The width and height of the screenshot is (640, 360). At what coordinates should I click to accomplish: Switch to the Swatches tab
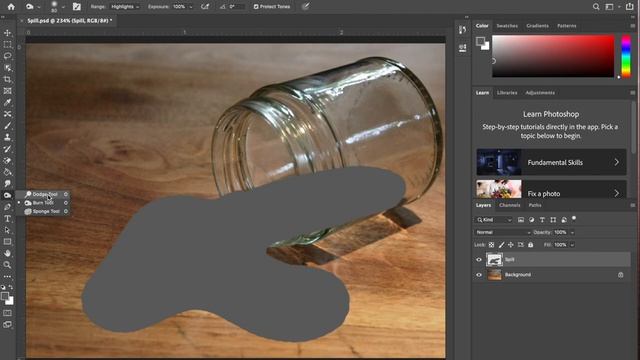pyautogui.click(x=507, y=26)
